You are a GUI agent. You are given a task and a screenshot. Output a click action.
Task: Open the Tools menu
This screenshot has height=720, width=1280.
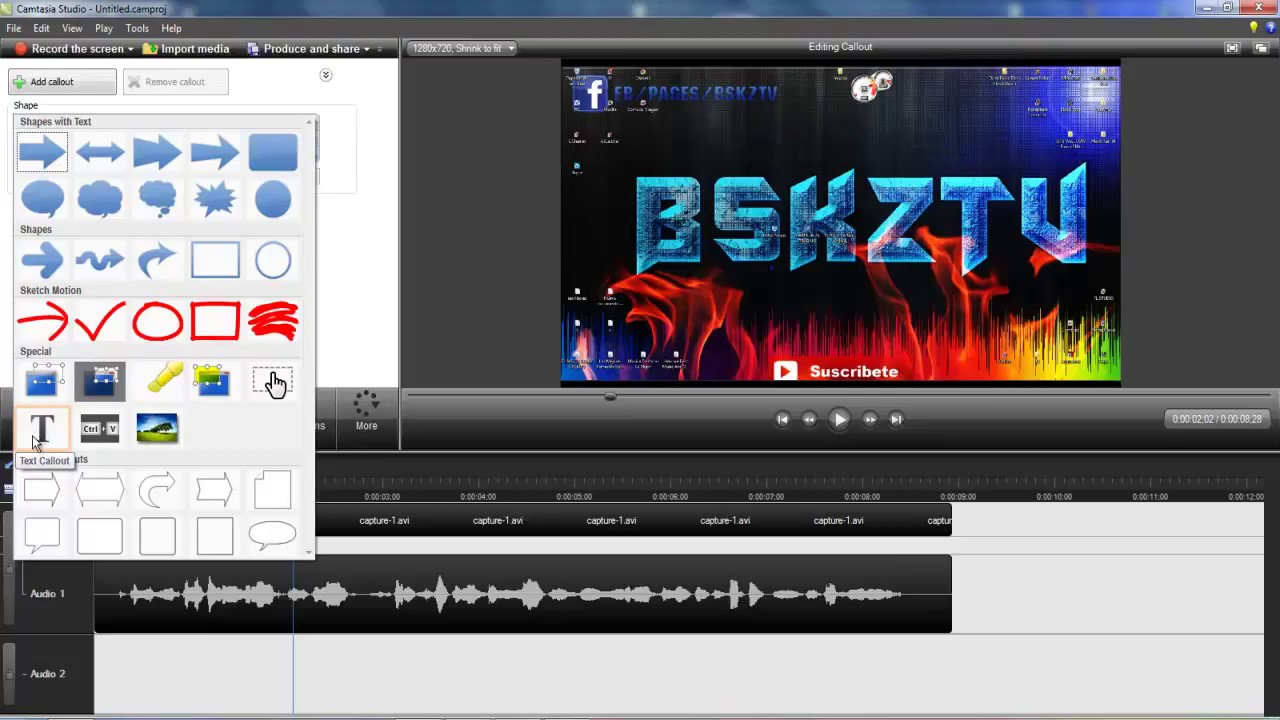pyautogui.click(x=137, y=28)
